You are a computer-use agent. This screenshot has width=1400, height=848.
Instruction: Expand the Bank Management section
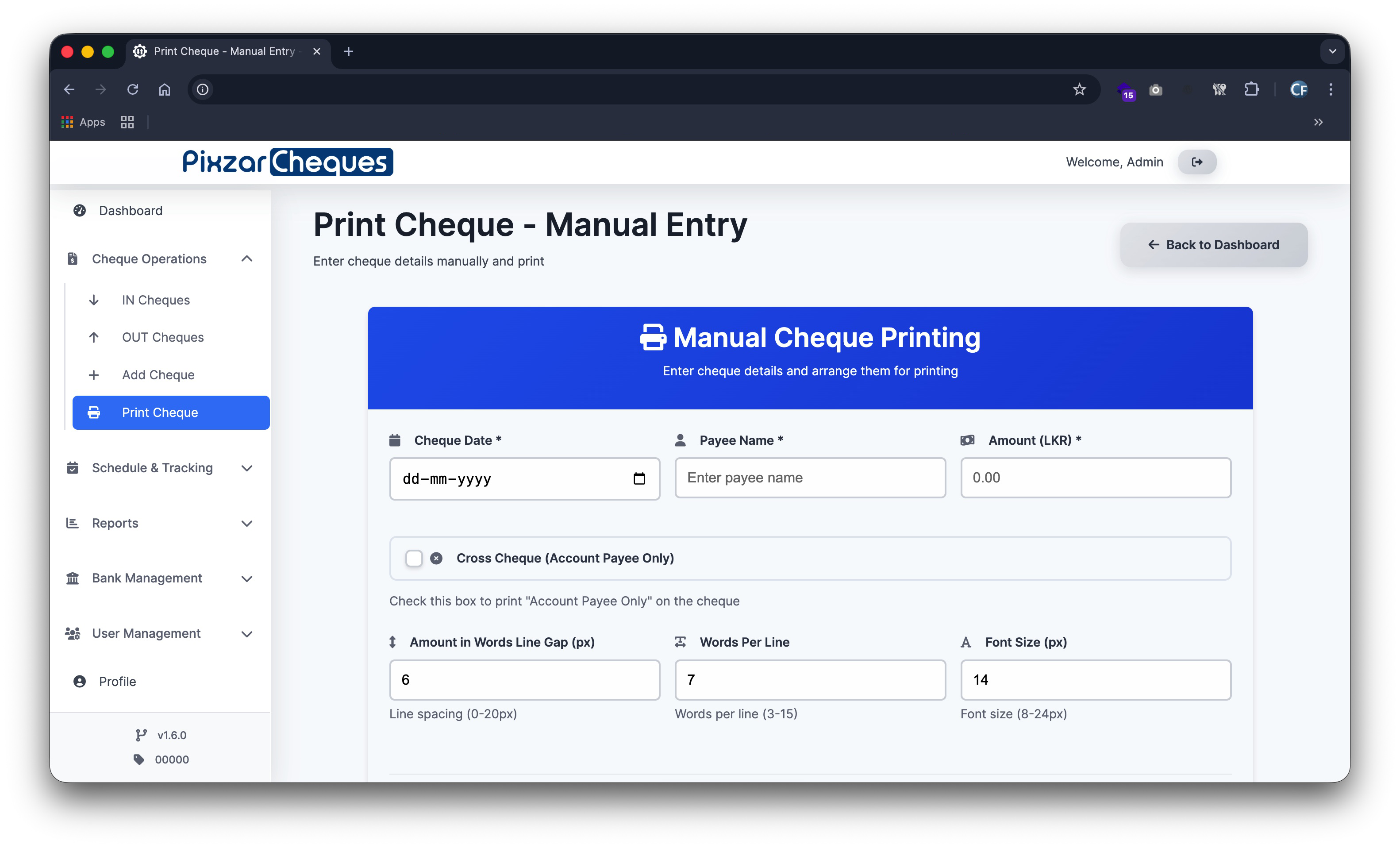(x=246, y=578)
